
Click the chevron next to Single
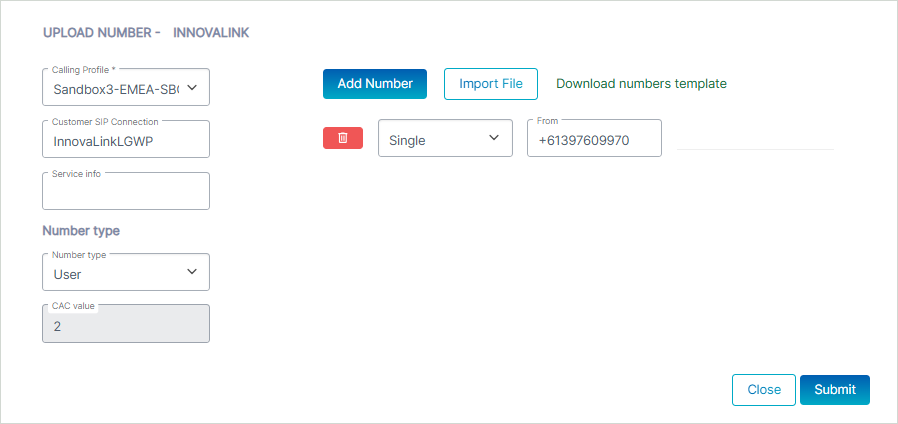[x=493, y=139]
